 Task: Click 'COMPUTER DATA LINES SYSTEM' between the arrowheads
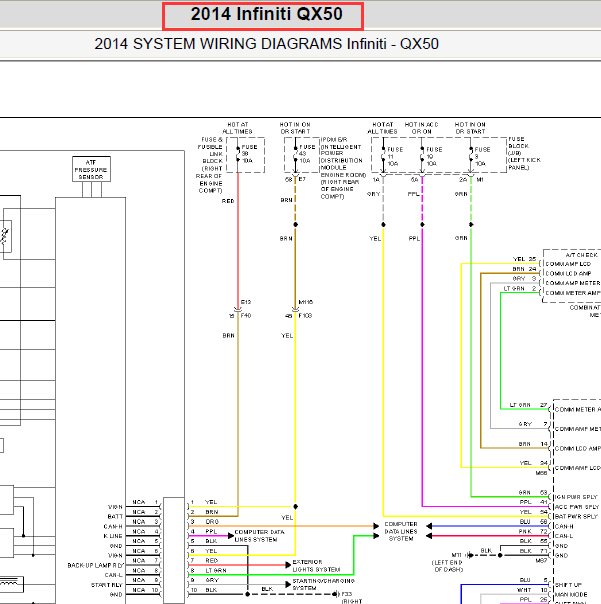click(401, 531)
